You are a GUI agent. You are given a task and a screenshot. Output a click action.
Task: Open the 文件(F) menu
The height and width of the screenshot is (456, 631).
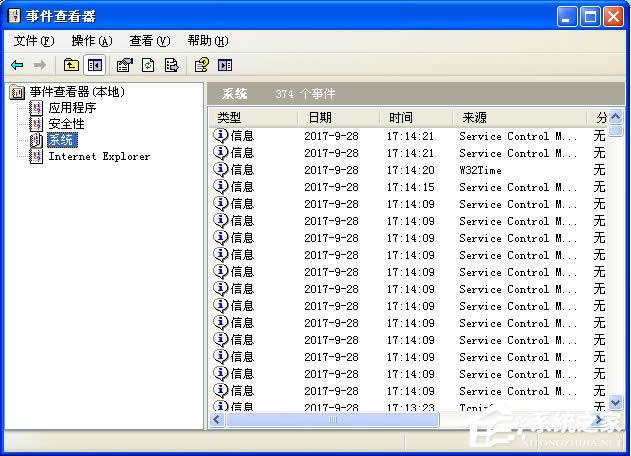coord(34,41)
